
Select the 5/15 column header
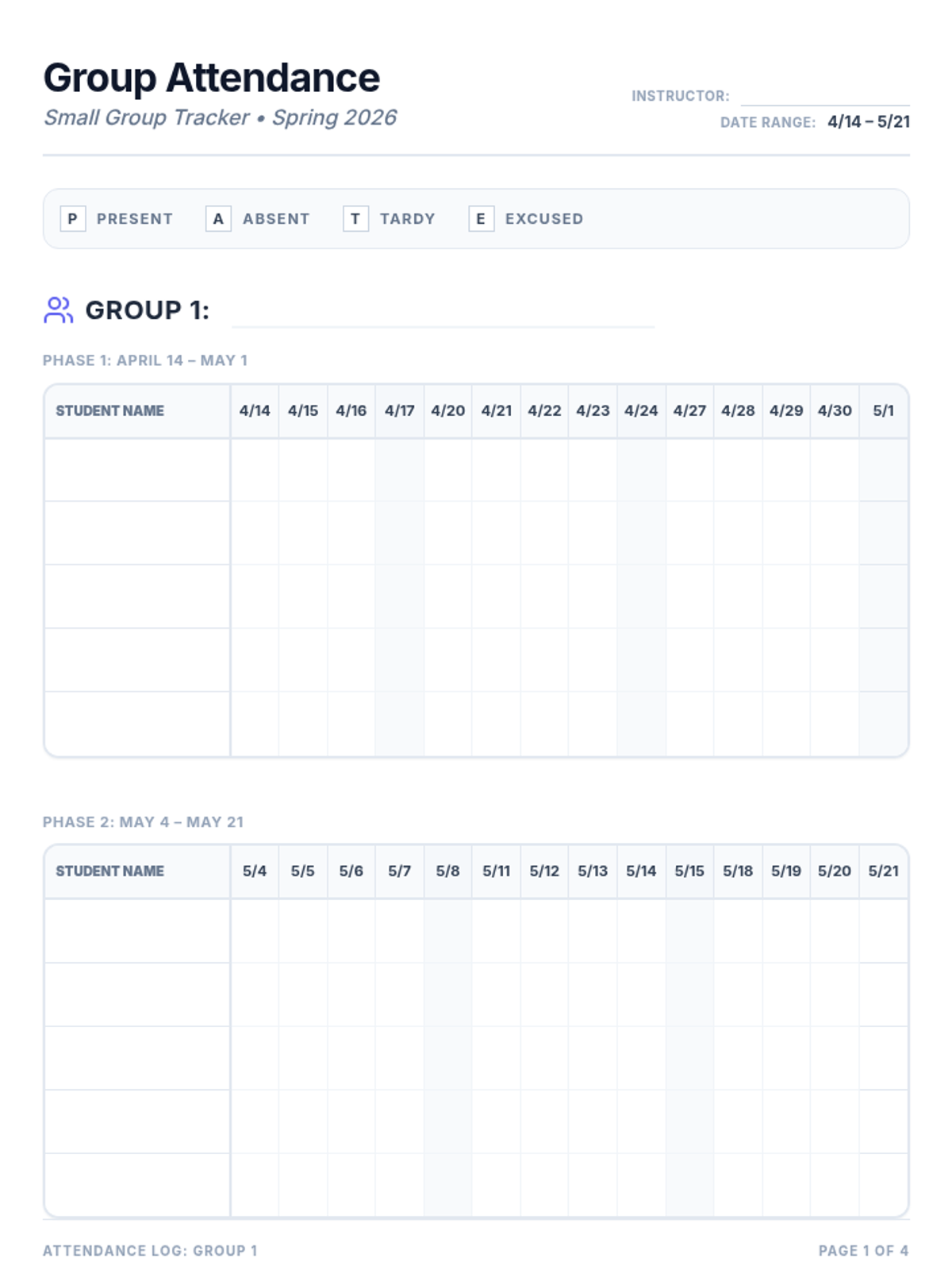(x=689, y=872)
